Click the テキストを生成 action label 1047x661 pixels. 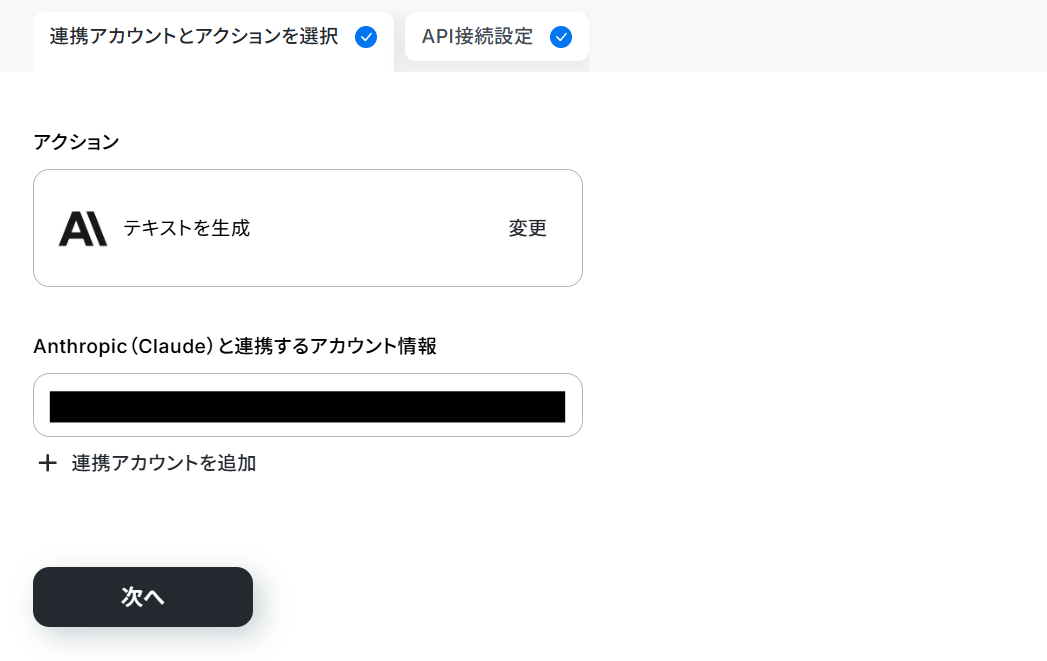[x=186, y=228]
